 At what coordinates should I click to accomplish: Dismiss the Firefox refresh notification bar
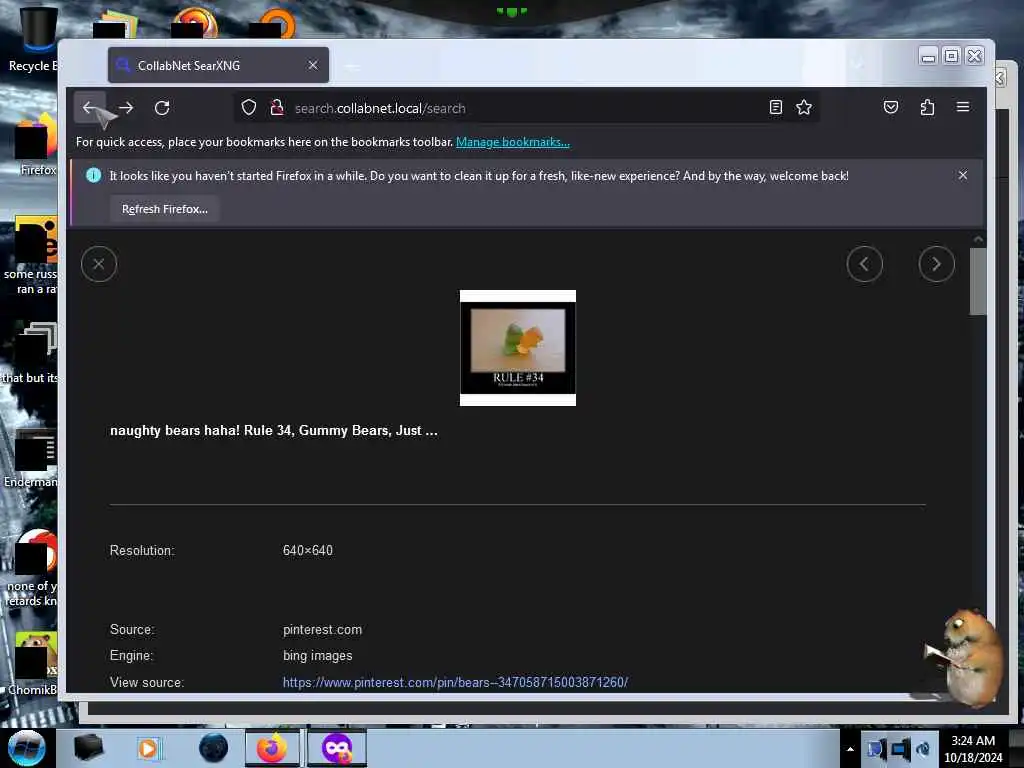point(963,175)
